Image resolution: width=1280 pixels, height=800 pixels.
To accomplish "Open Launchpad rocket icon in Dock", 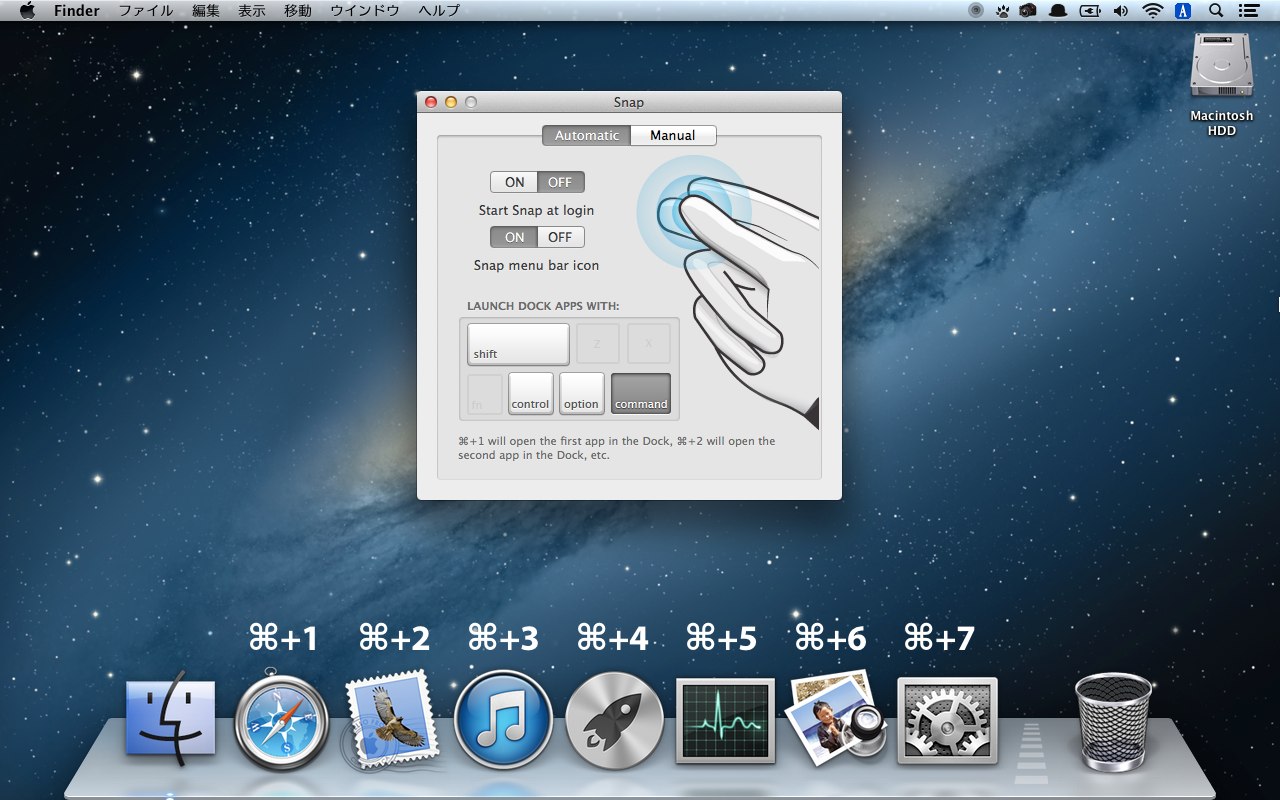I will (613, 719).
